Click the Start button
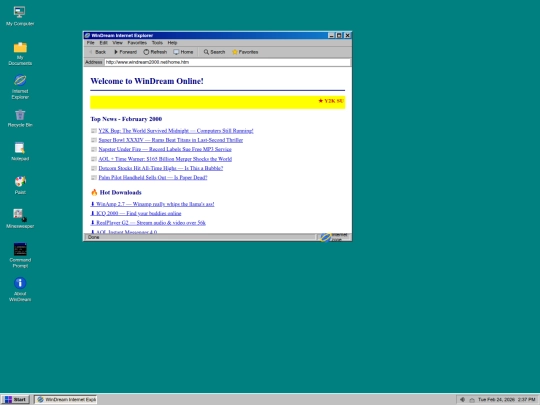The width and height of the screenshot is (540, 405). [x=15, y=399]
